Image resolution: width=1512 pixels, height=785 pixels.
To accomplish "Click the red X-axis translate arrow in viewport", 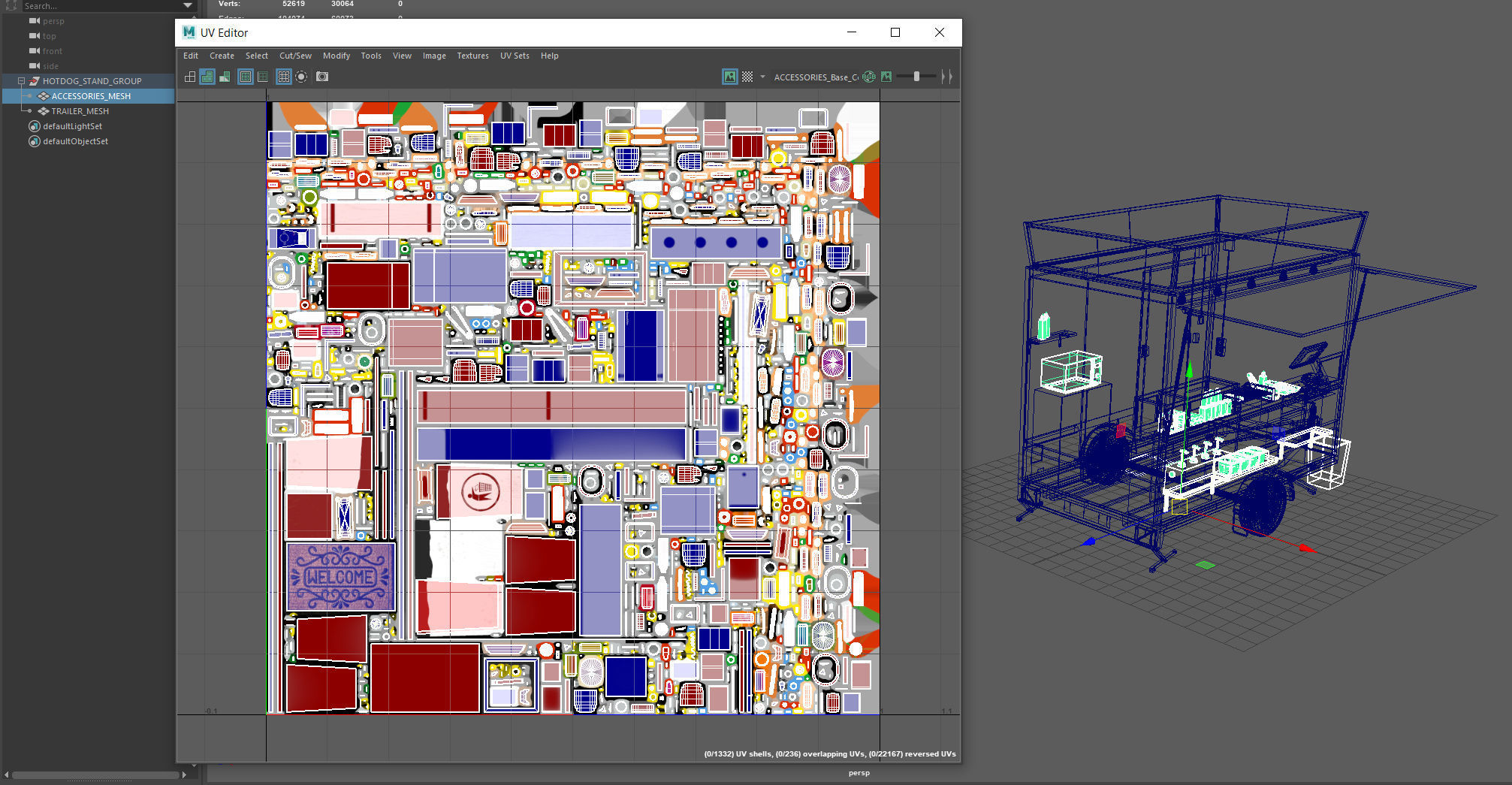I will [1308, 548].
